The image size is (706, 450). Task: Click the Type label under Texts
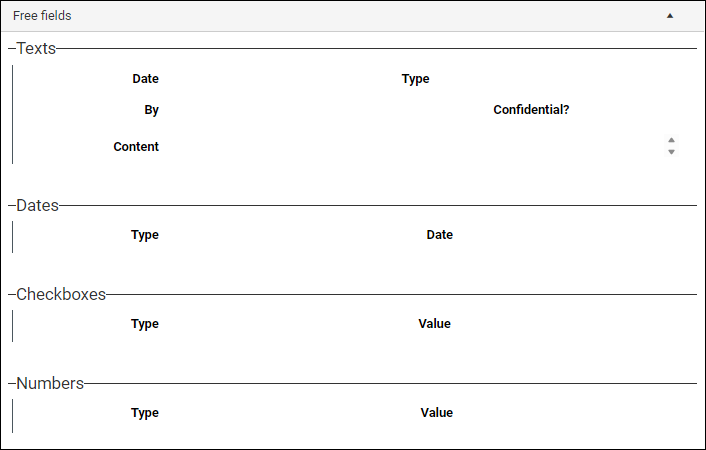415,79
